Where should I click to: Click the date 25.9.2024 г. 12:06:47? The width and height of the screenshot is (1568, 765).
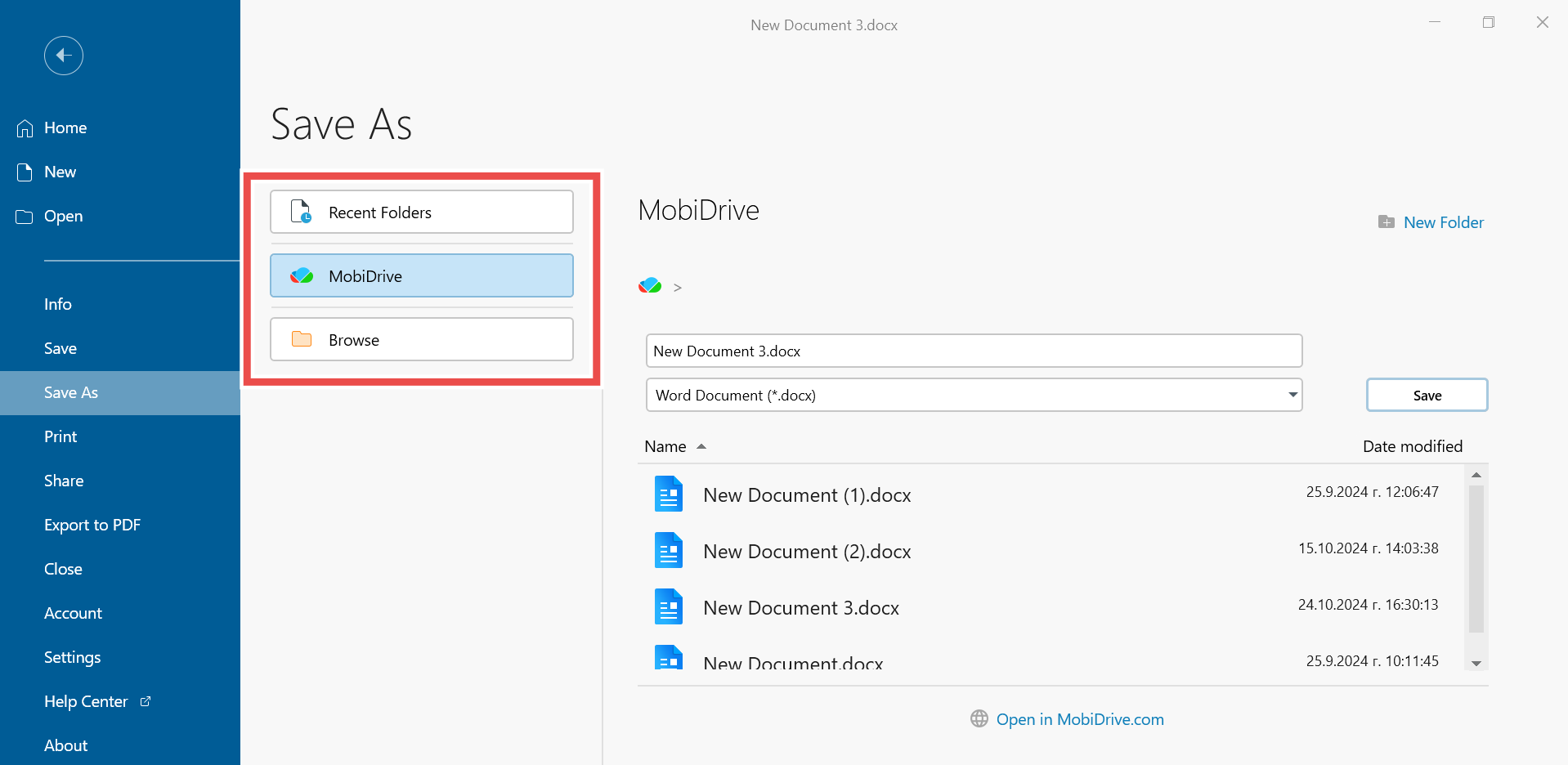click(x=1372, y=492)
